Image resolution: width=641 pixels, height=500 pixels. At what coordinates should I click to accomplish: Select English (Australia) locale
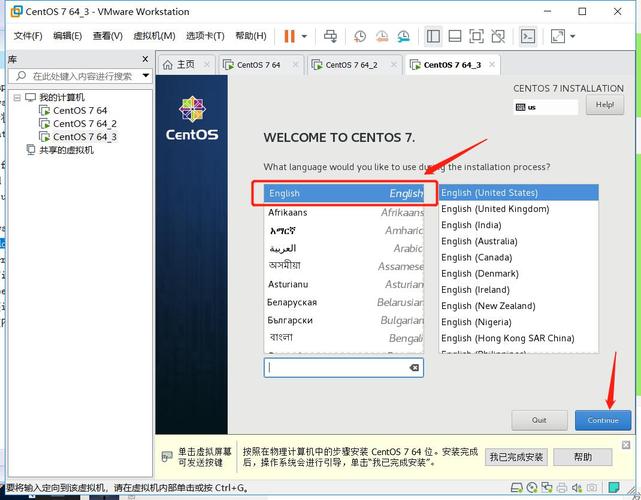tap(518, 241)
